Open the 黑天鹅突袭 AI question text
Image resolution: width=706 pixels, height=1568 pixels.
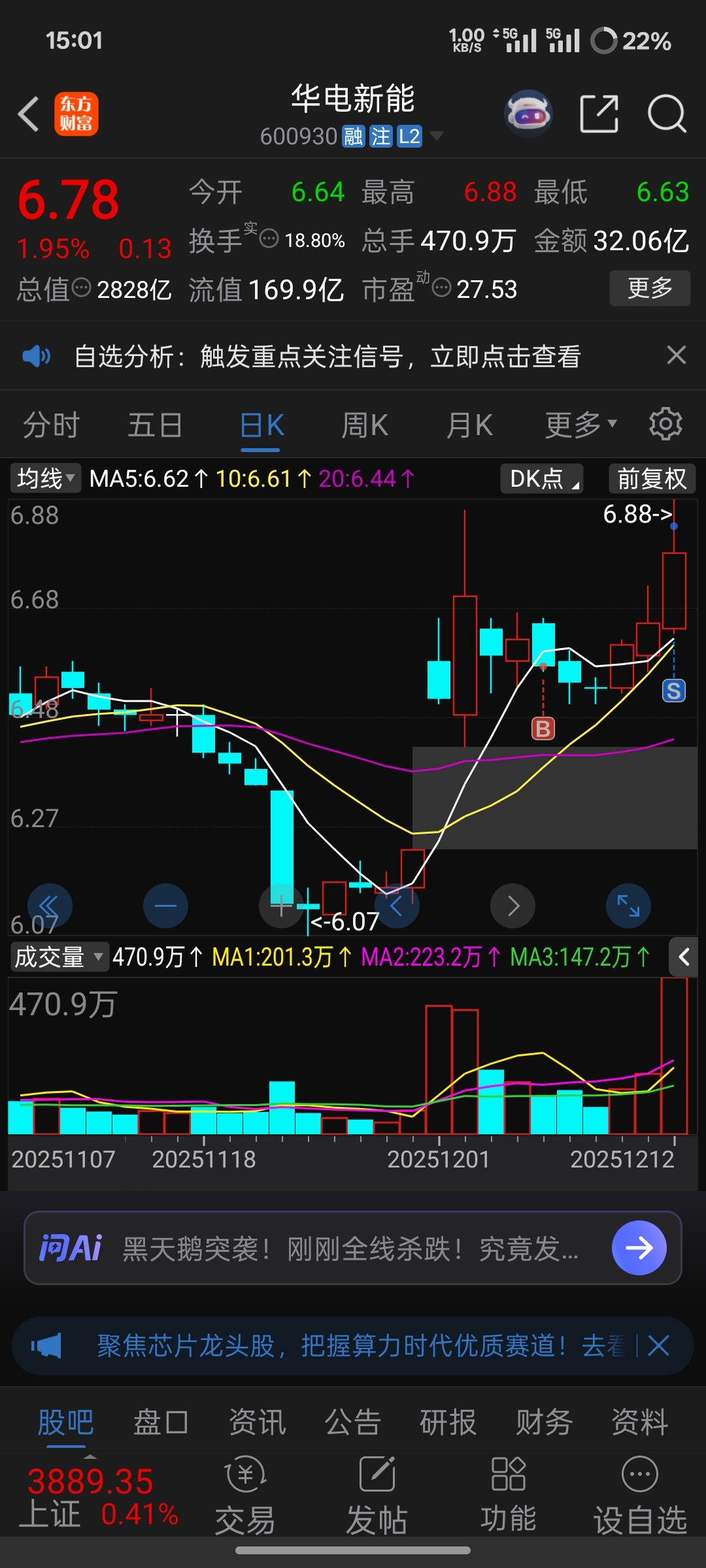[351, 1249]
